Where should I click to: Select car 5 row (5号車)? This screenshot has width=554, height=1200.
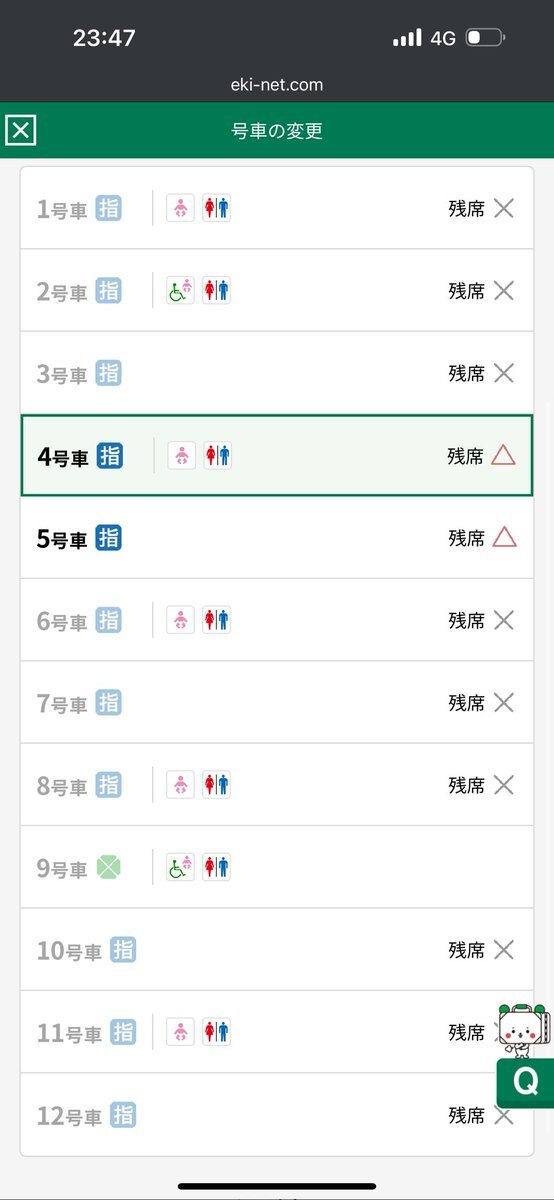(x=277, y=538)
